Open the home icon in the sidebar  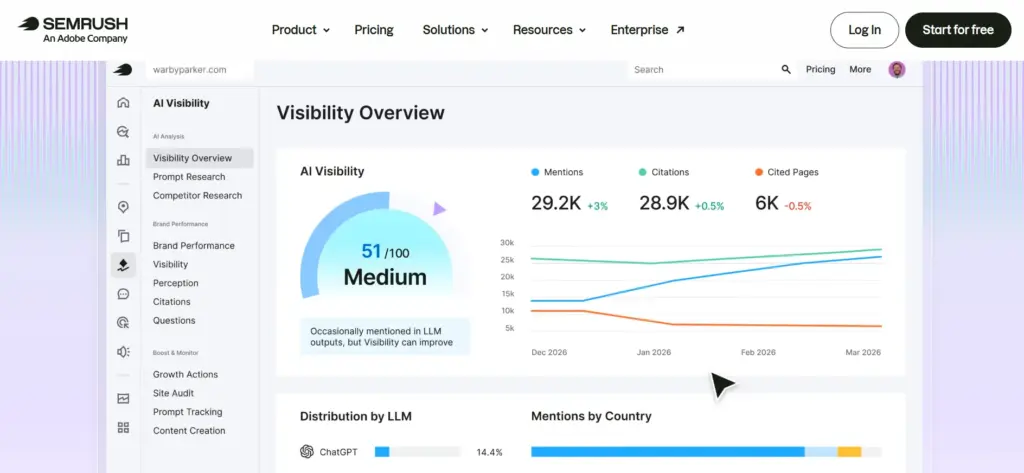click(x=123, y=103)
